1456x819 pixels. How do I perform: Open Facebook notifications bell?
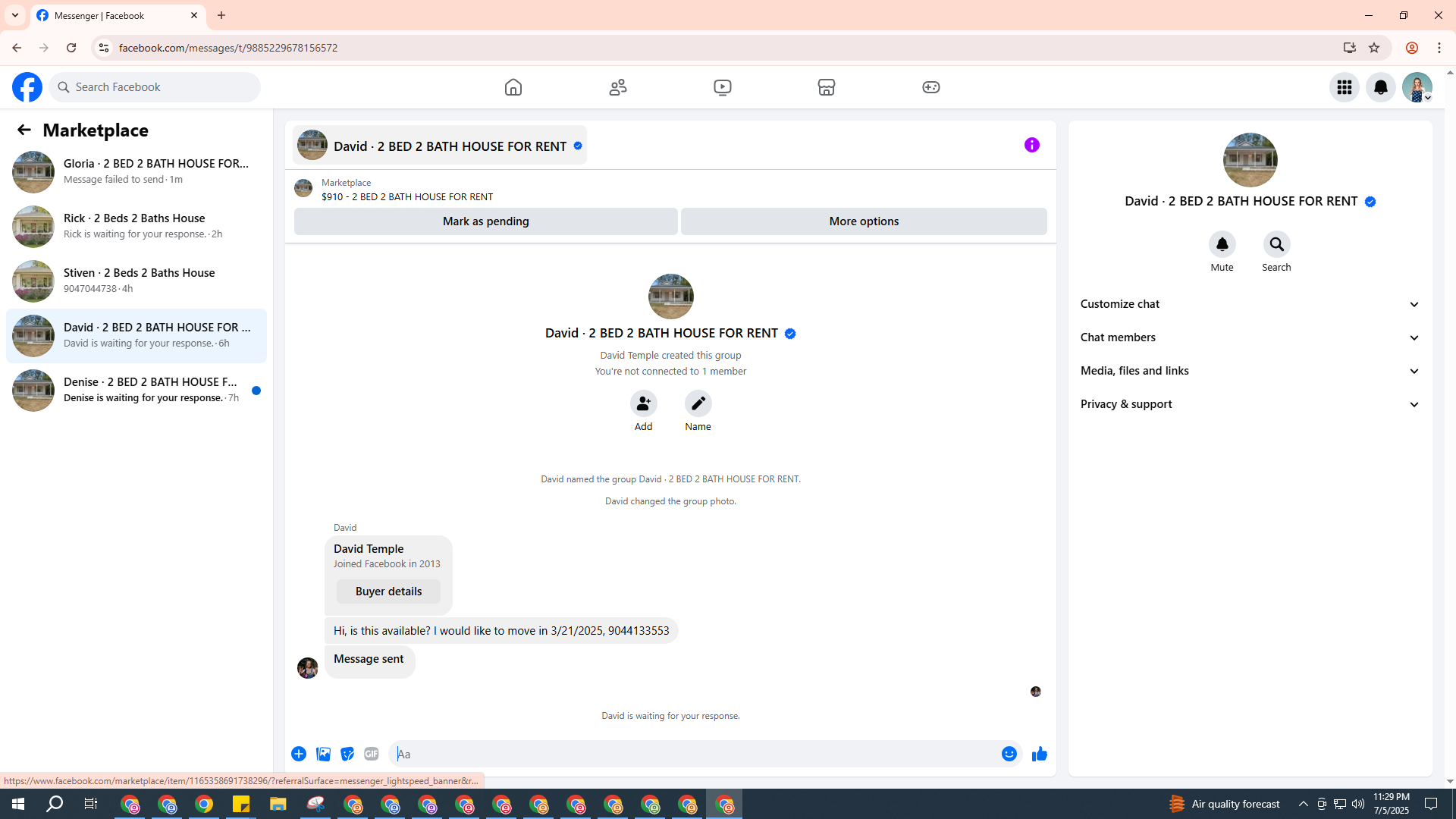pyautogui.click(x=1380, y=87)
